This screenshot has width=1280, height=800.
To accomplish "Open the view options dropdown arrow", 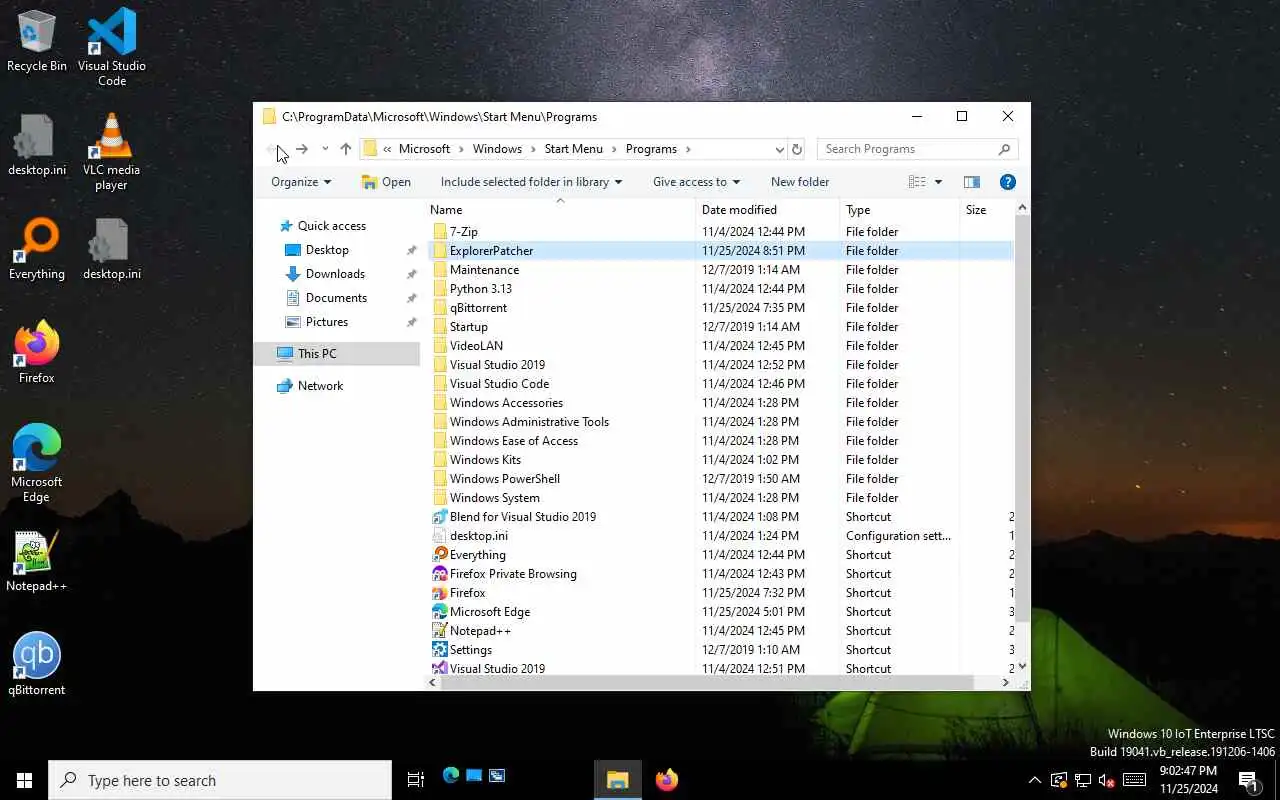I will [938, 182].
